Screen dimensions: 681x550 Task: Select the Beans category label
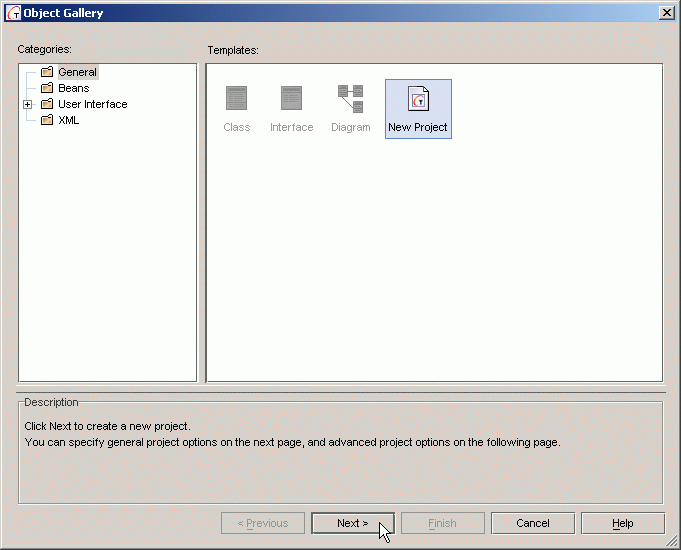click(73, 88)
